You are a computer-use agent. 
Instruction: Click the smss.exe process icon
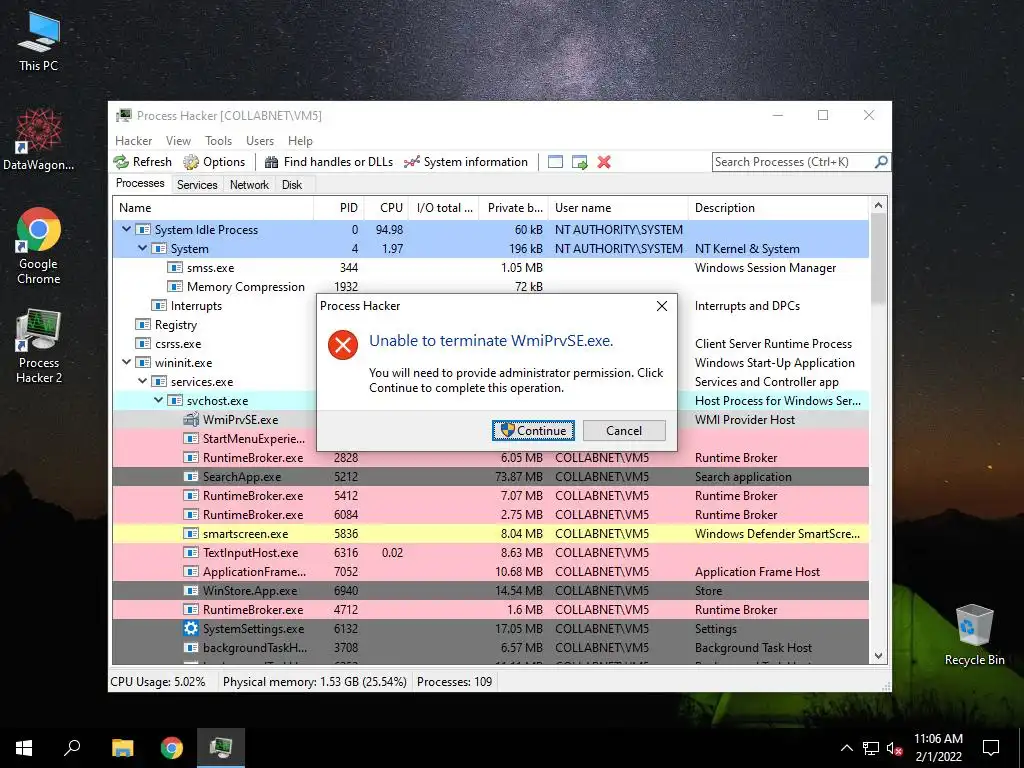click(174, 268)
